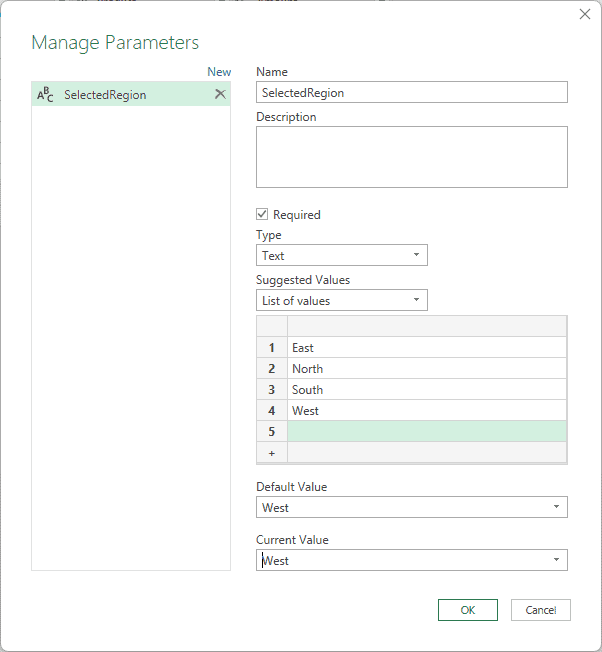Click the empty row 5 value cell
Screen dimensions: 602x652
click(x=427, y=431)
